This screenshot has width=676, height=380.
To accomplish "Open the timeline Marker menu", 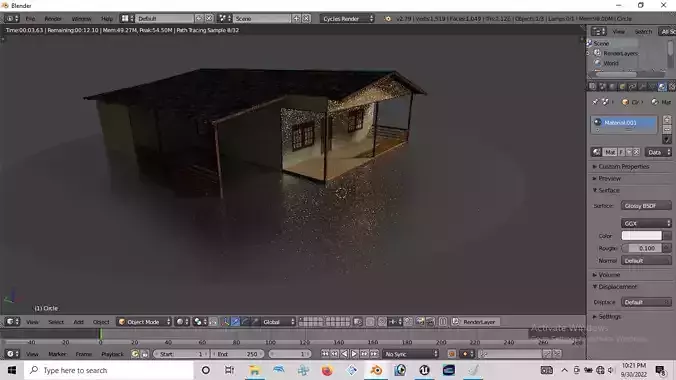I will coord(57,354).
